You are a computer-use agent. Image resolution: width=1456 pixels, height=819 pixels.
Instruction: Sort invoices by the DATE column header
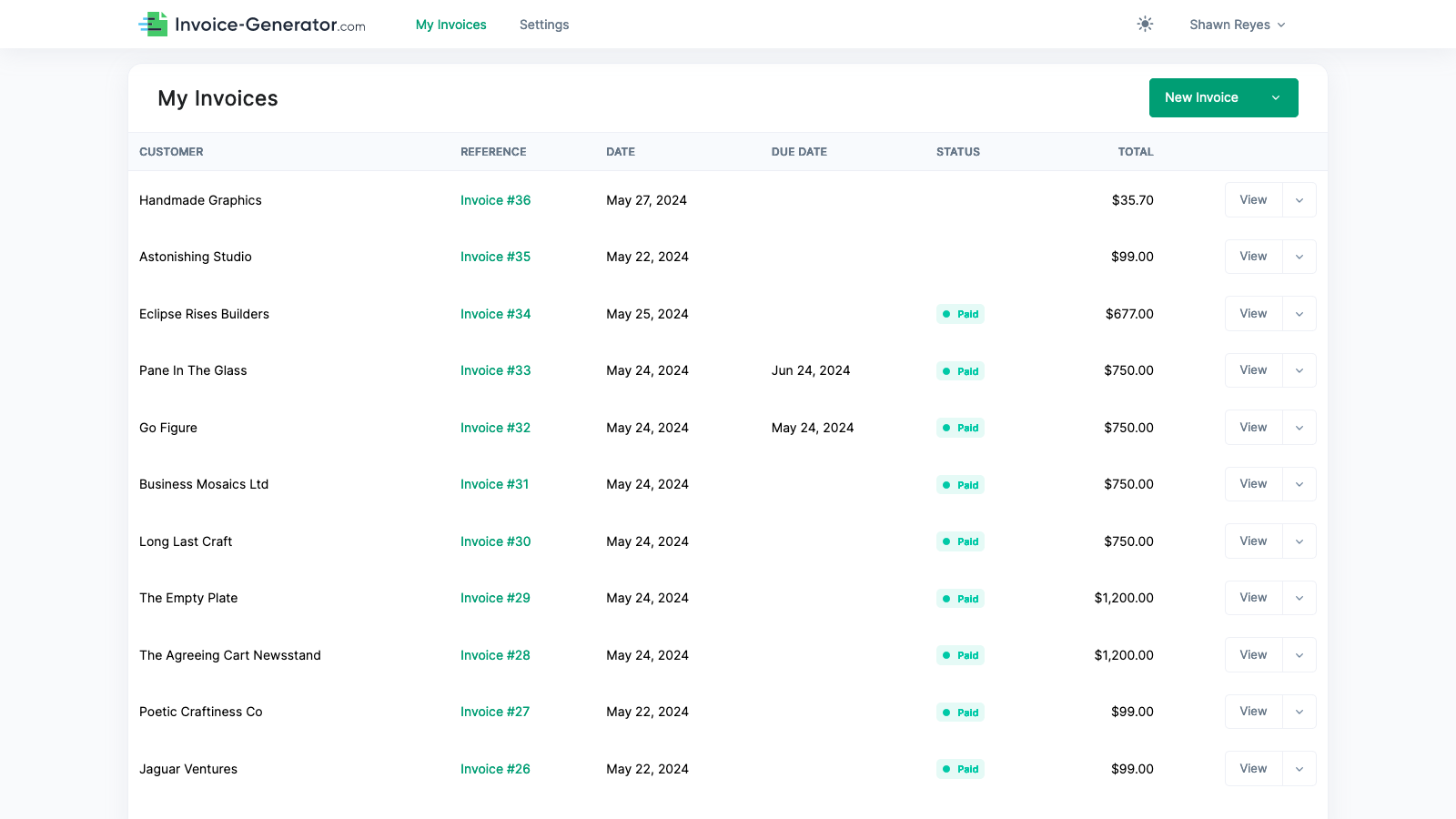(x=620, y=152)
